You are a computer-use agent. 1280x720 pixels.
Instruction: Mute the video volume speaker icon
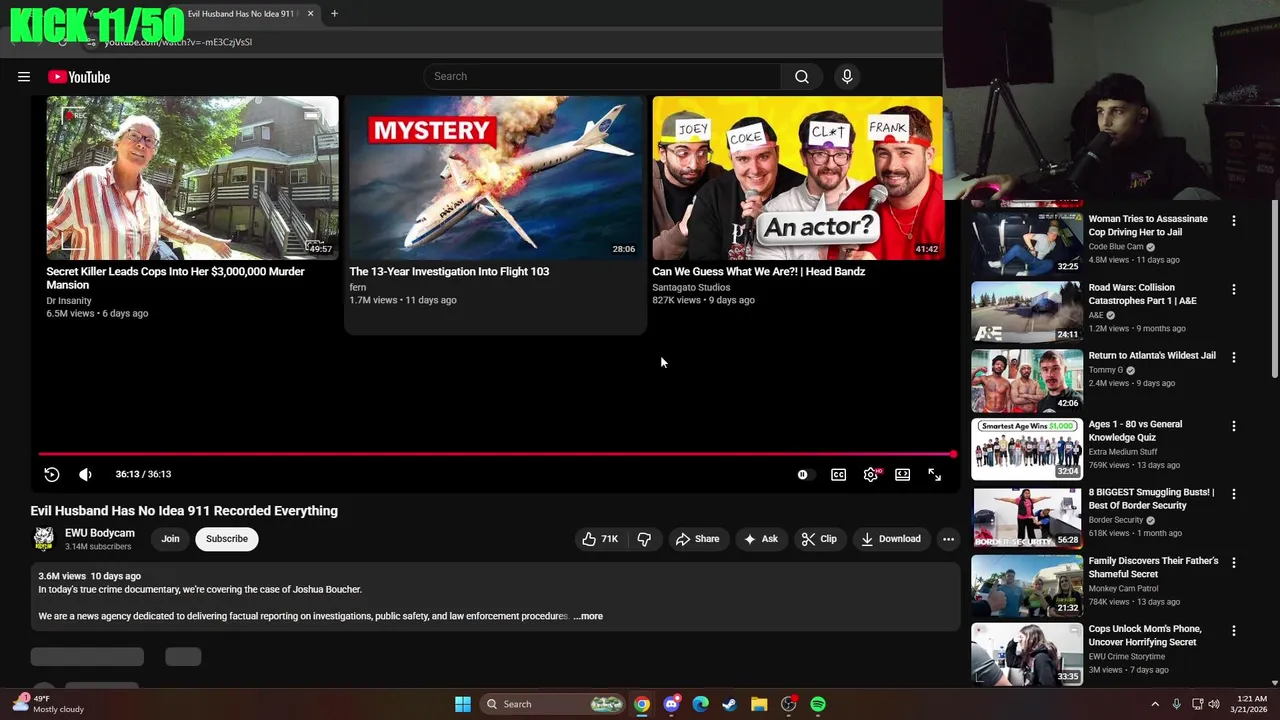[85, 475]
